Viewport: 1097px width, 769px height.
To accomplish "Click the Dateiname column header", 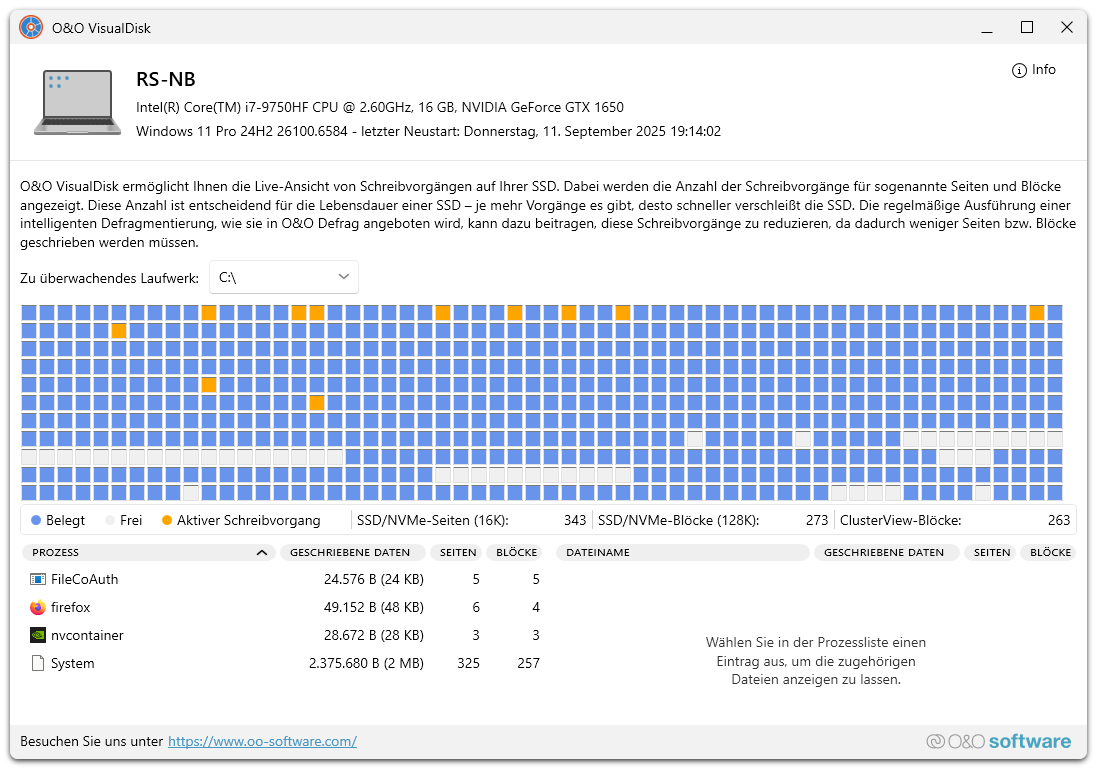I will [x=682, y=552].
